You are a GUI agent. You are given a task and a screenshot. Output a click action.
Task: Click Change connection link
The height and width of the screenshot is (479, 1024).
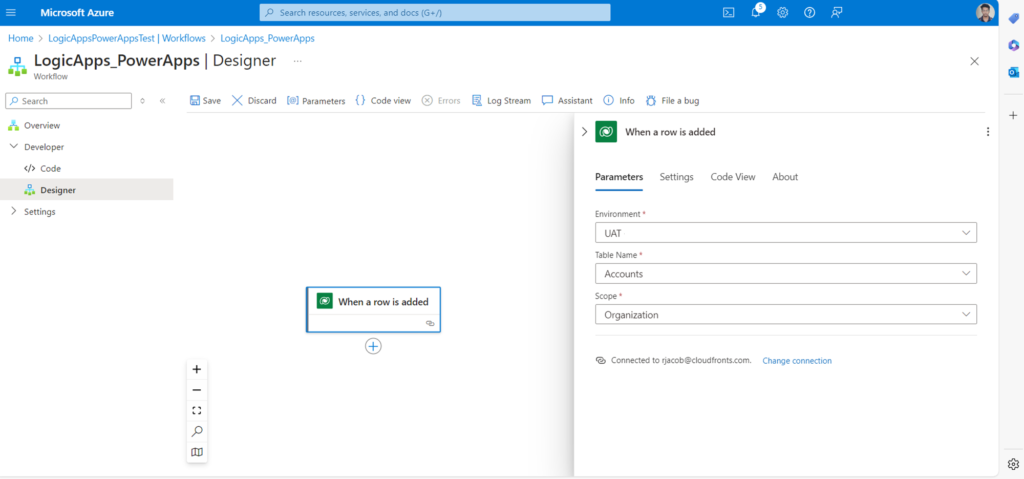tap(797, 361)
